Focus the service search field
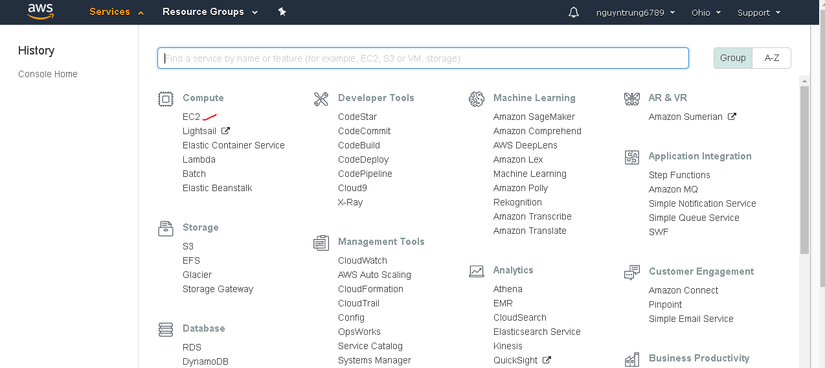The image size is (825, 368). pyautogui.click(x=423, y=58)
